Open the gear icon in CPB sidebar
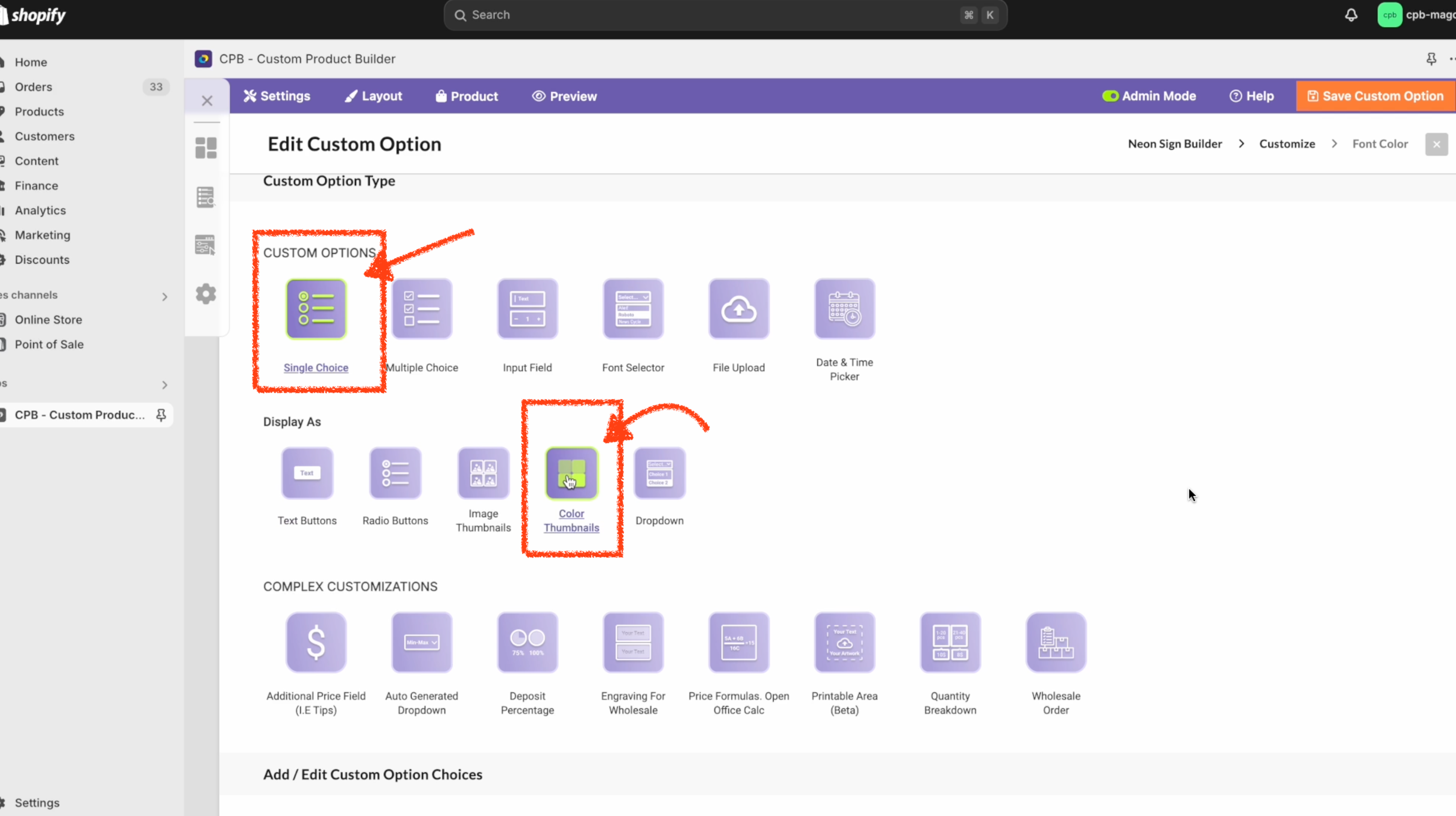Viewport: 1456px width, 816px height. point(206,294)
